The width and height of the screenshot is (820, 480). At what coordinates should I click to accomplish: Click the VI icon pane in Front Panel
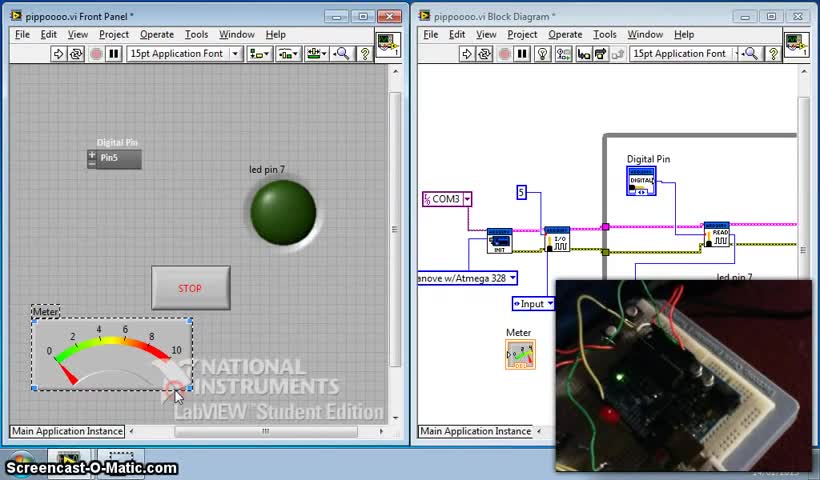[x=388, y=44]
